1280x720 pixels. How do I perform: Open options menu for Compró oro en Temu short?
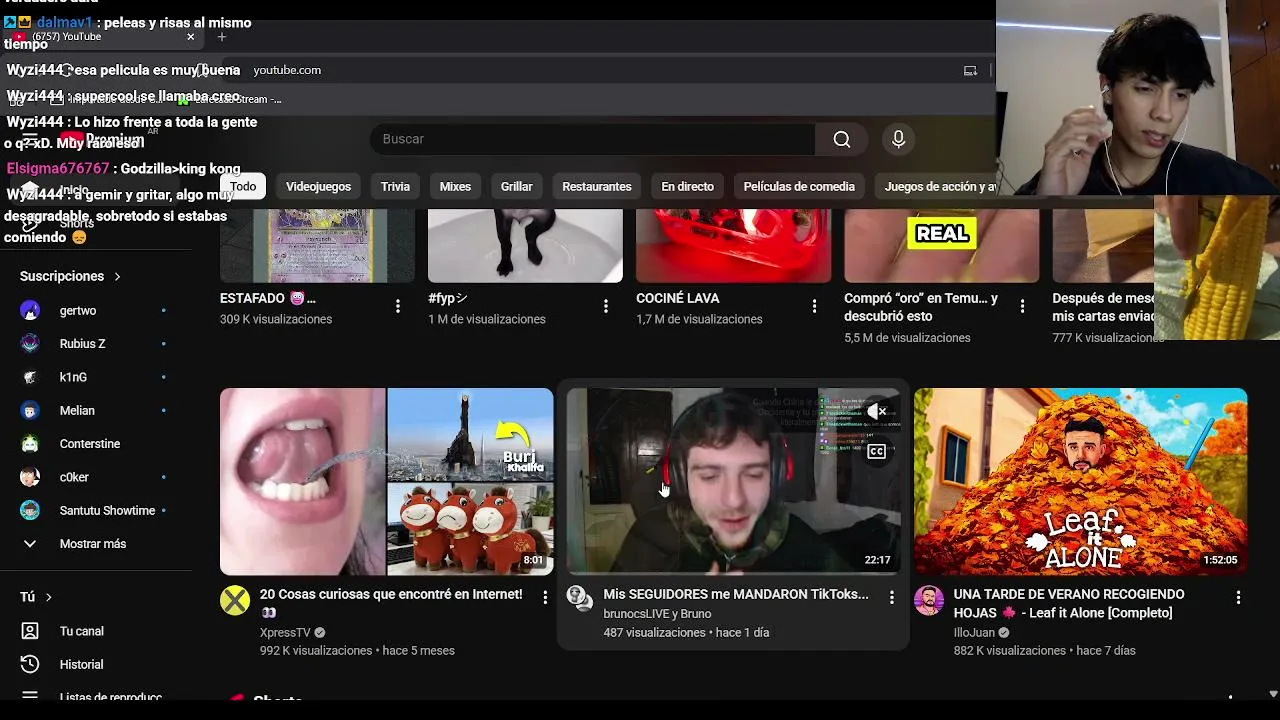point(1022,306)
